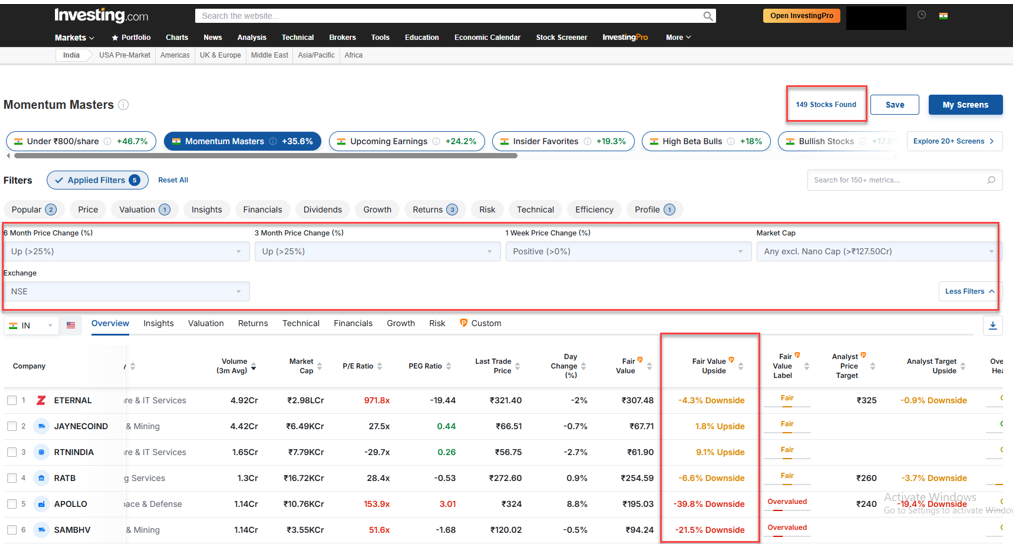Screen dimensions: 1015x558
Task: Select the US flag icon next to the IN selector
Action: click(x=71, y=326)
